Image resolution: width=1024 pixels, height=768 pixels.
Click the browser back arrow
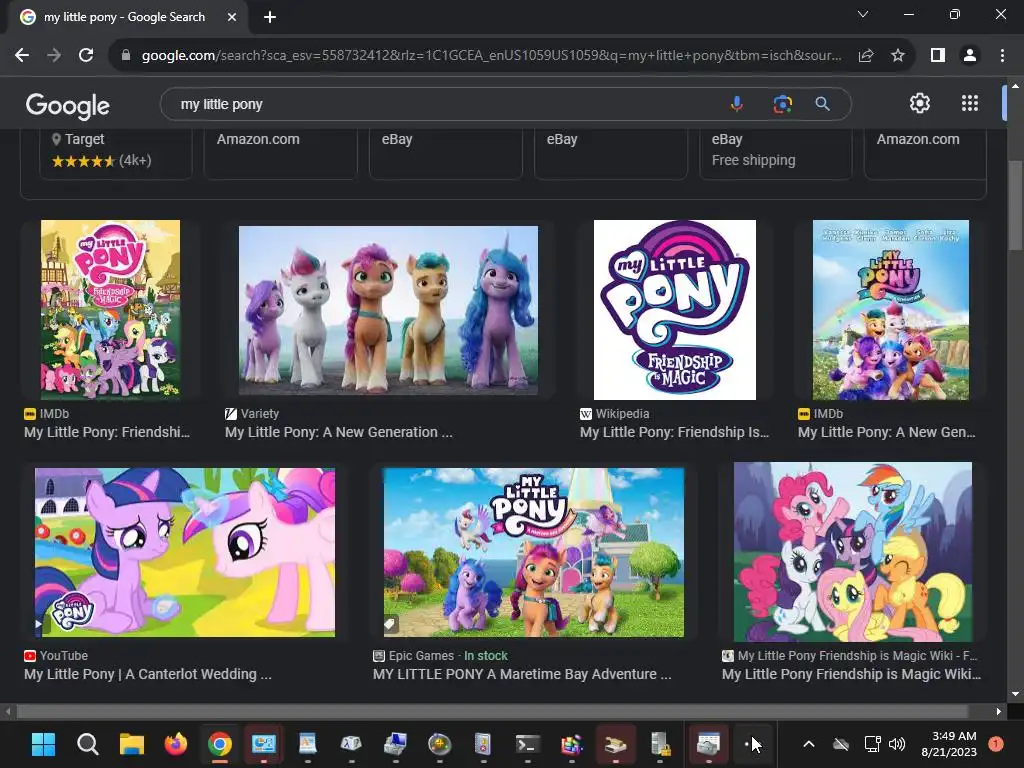click(x=22, y=56)
